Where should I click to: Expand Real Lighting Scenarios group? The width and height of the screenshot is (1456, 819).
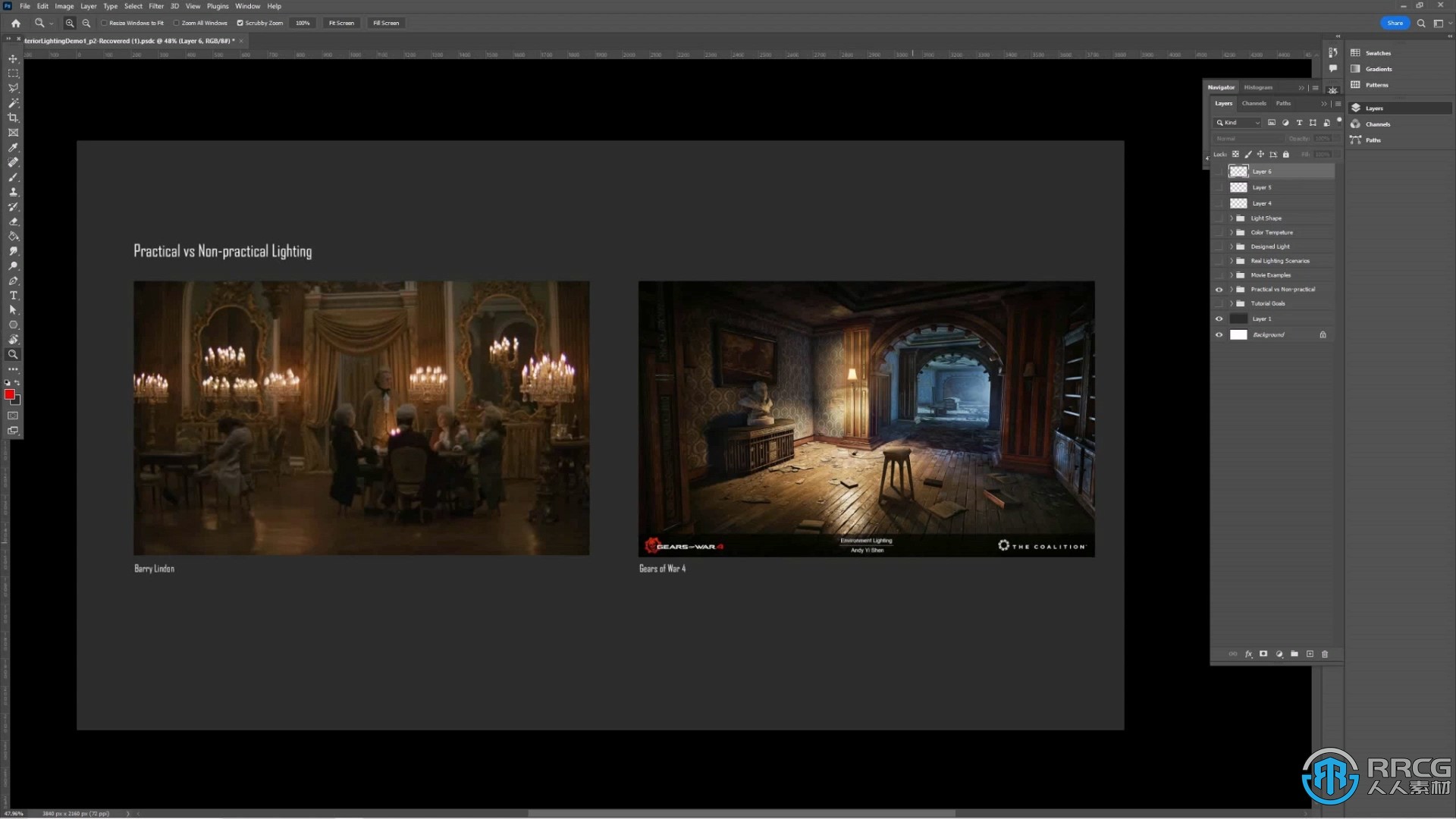point(1231,261)
